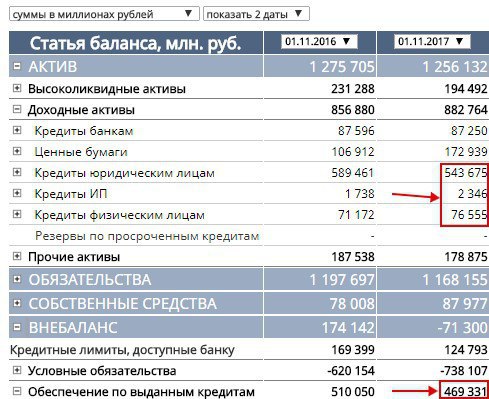Click the Условные обязательства label
Image resolution: width=489 pixels, height=399 pixels.
point(102,371)
